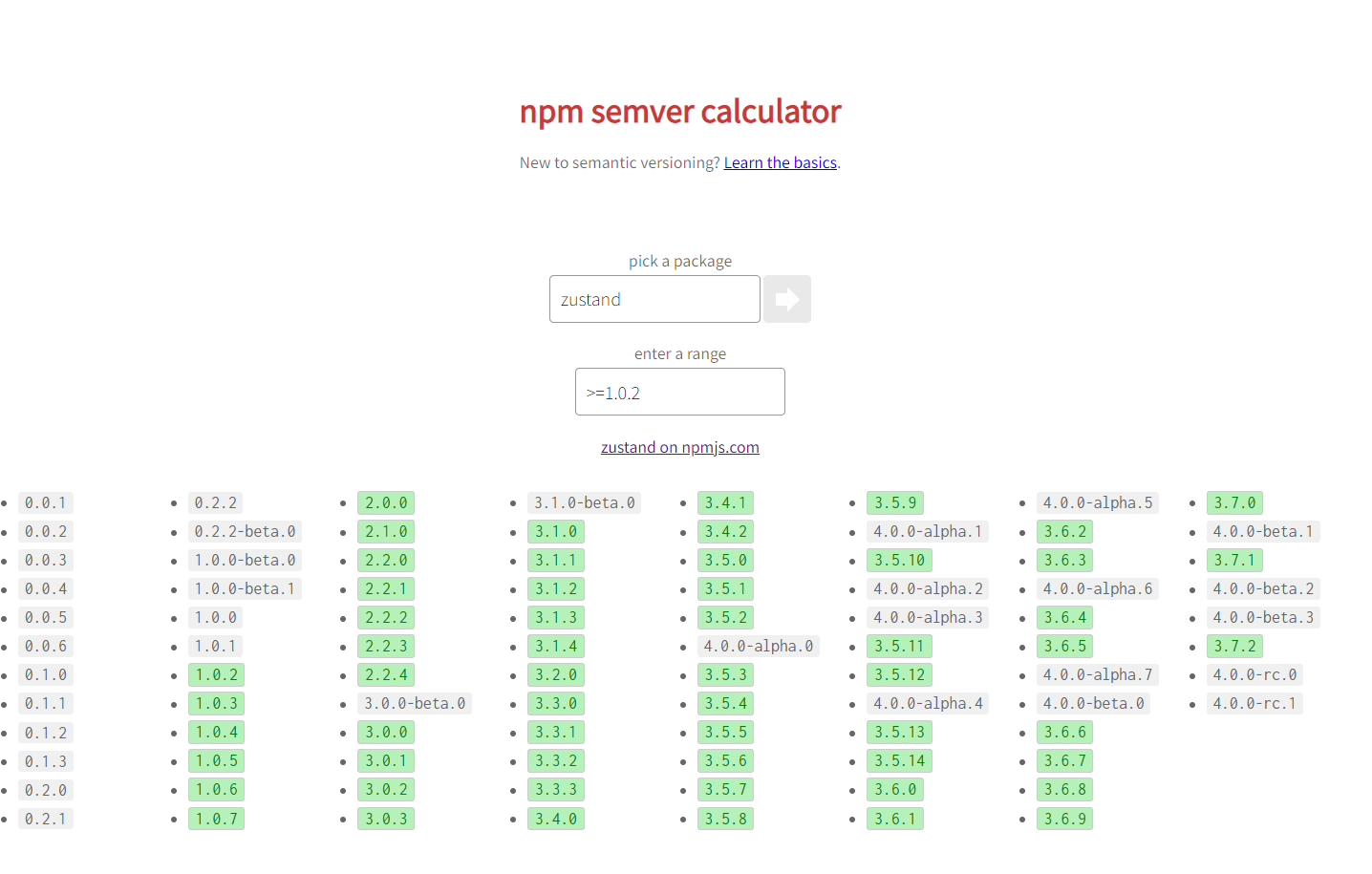This screenshot has width=1372, height=874.
Task: Click version 4.0.0-alpha.0
Action: click(759, 646)
